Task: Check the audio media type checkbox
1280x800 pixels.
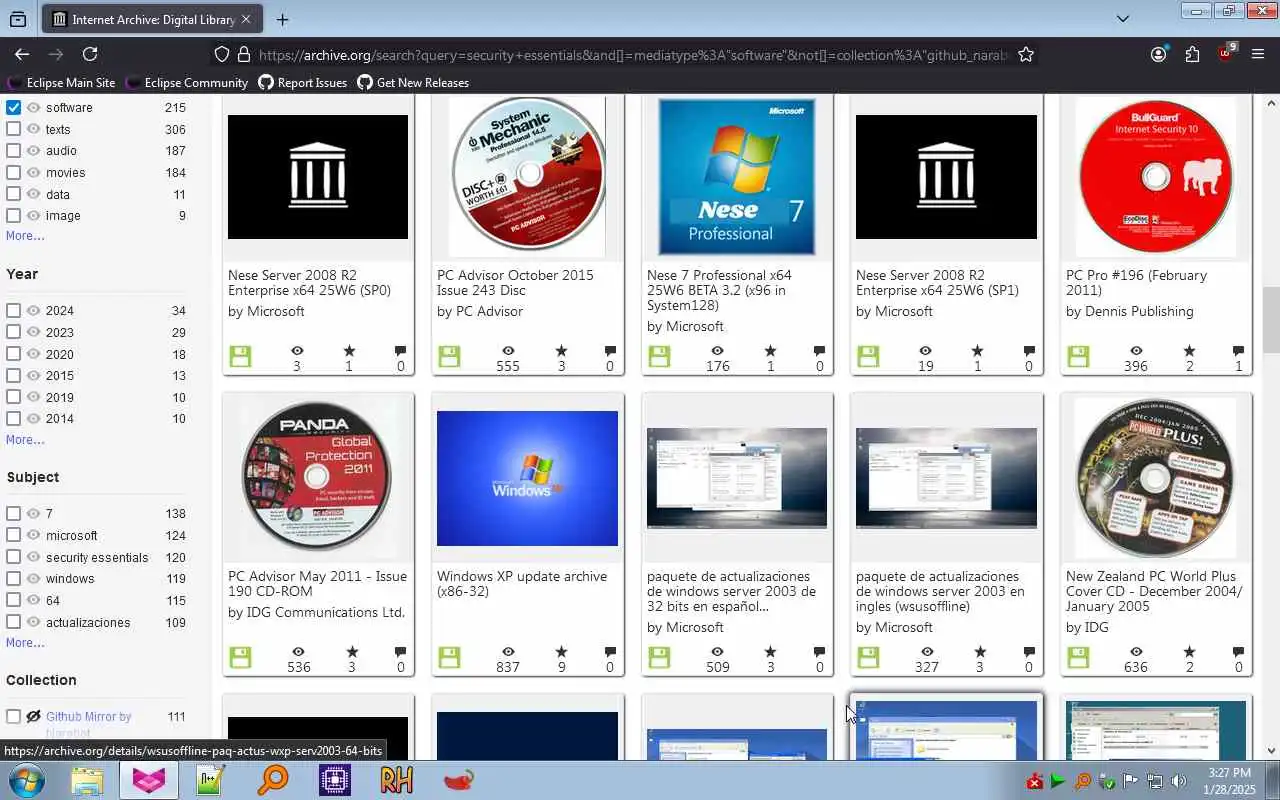Action: click(13, 150)
